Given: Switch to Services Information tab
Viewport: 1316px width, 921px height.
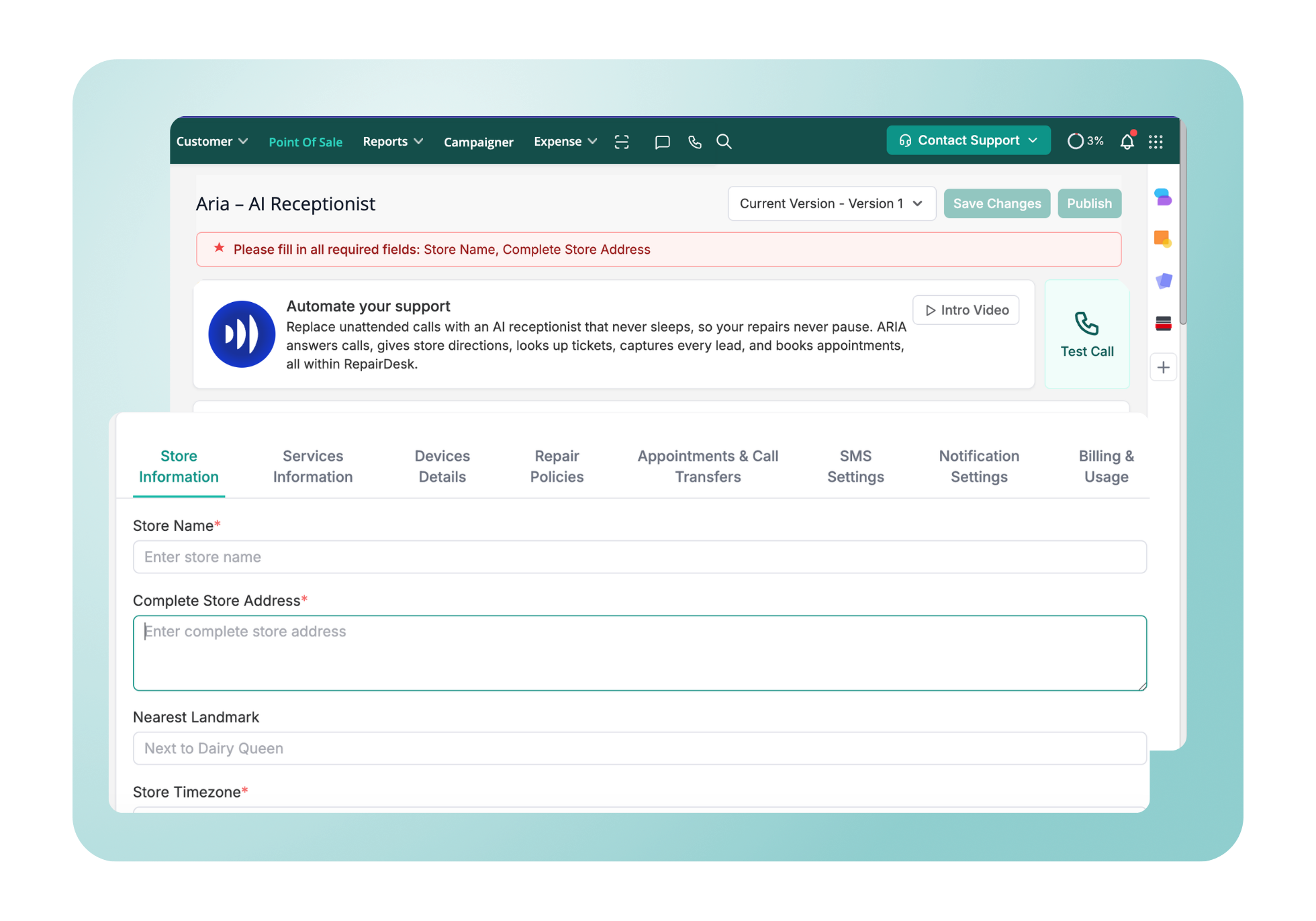Looking at the screenshot, I should 313,466.
